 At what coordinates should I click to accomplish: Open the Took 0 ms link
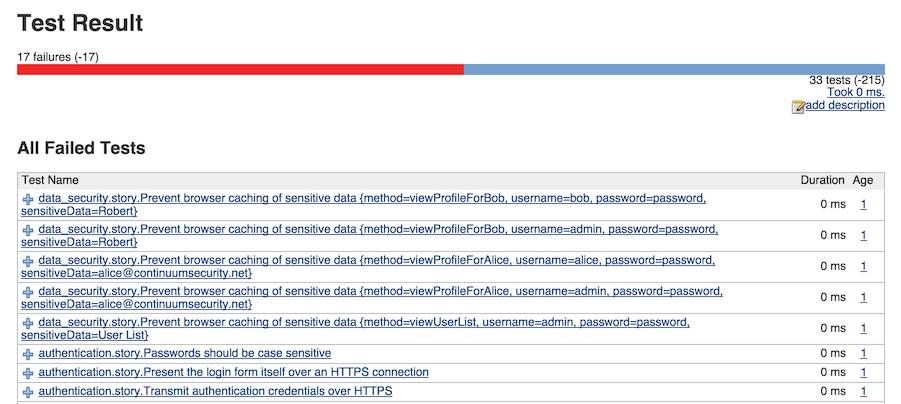click(856, 92)
